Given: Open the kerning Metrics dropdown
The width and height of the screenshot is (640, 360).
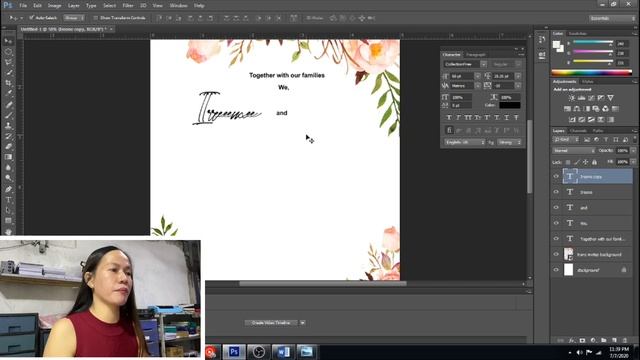Looking at the screenshot, I should [x=477, y=86].
